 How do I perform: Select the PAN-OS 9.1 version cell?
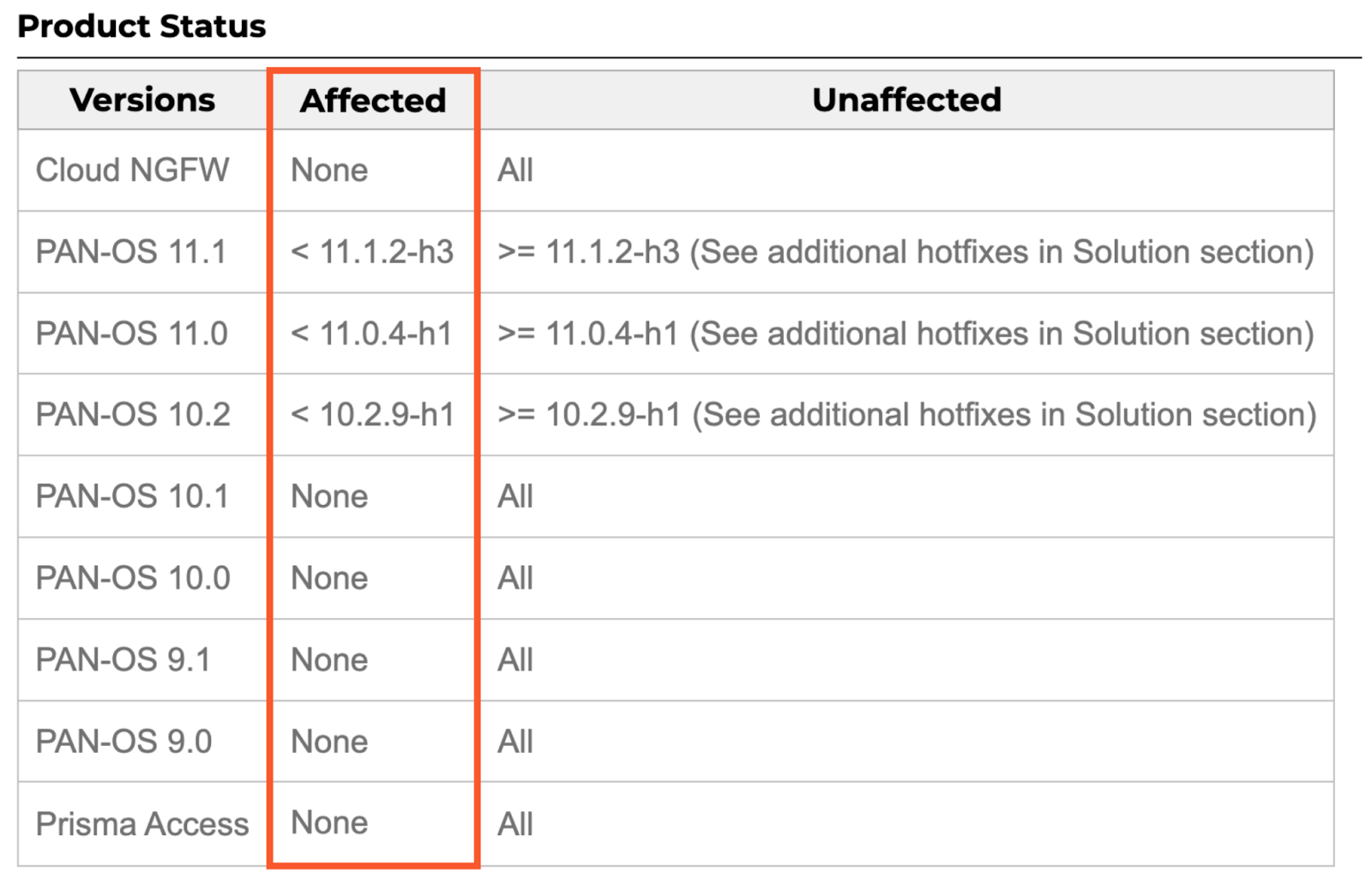(123, 659)
